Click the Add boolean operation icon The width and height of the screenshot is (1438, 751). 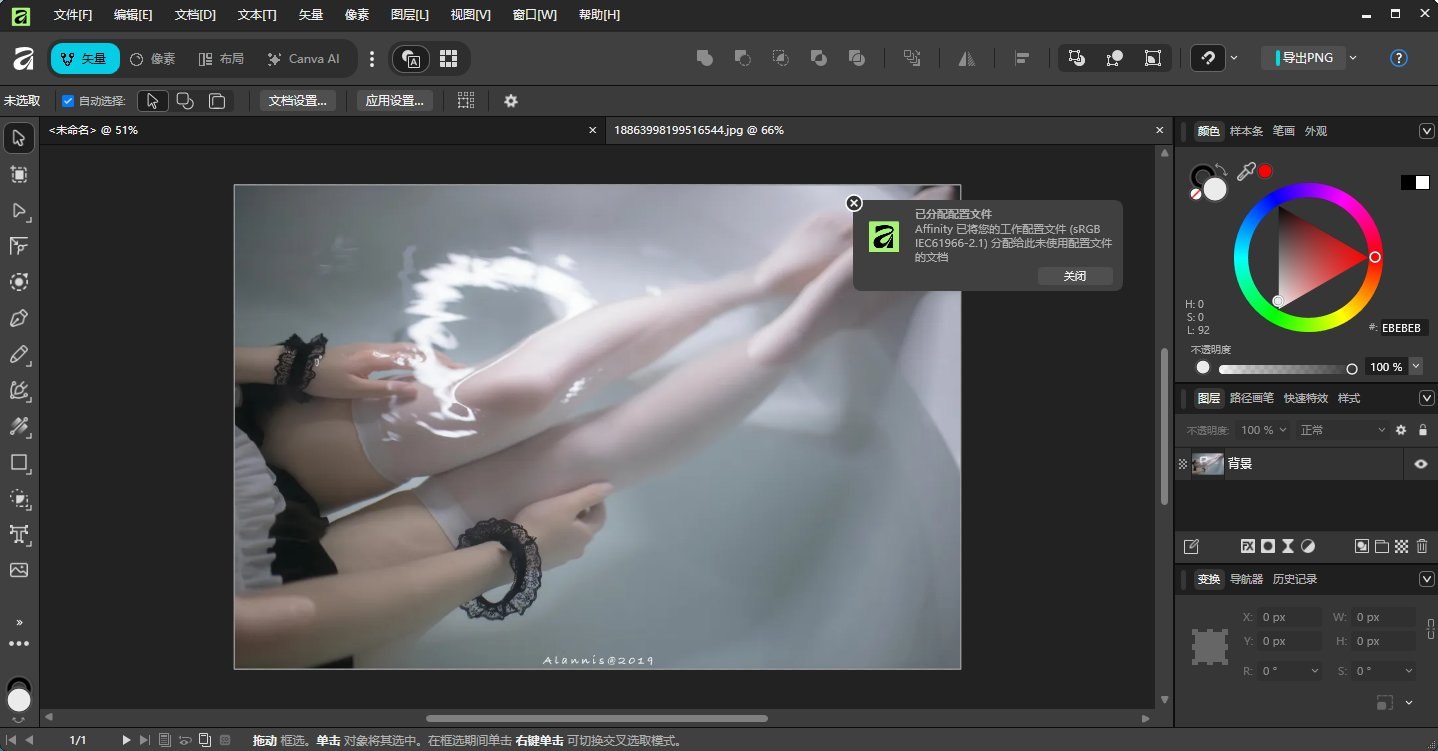[705, 59]
